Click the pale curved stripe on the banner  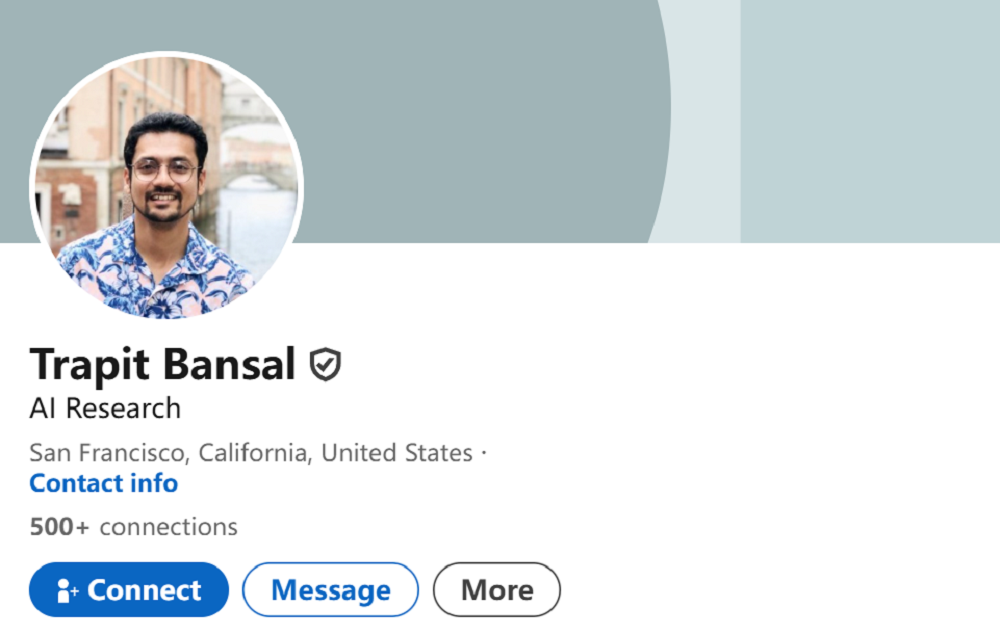coord(700,120)
